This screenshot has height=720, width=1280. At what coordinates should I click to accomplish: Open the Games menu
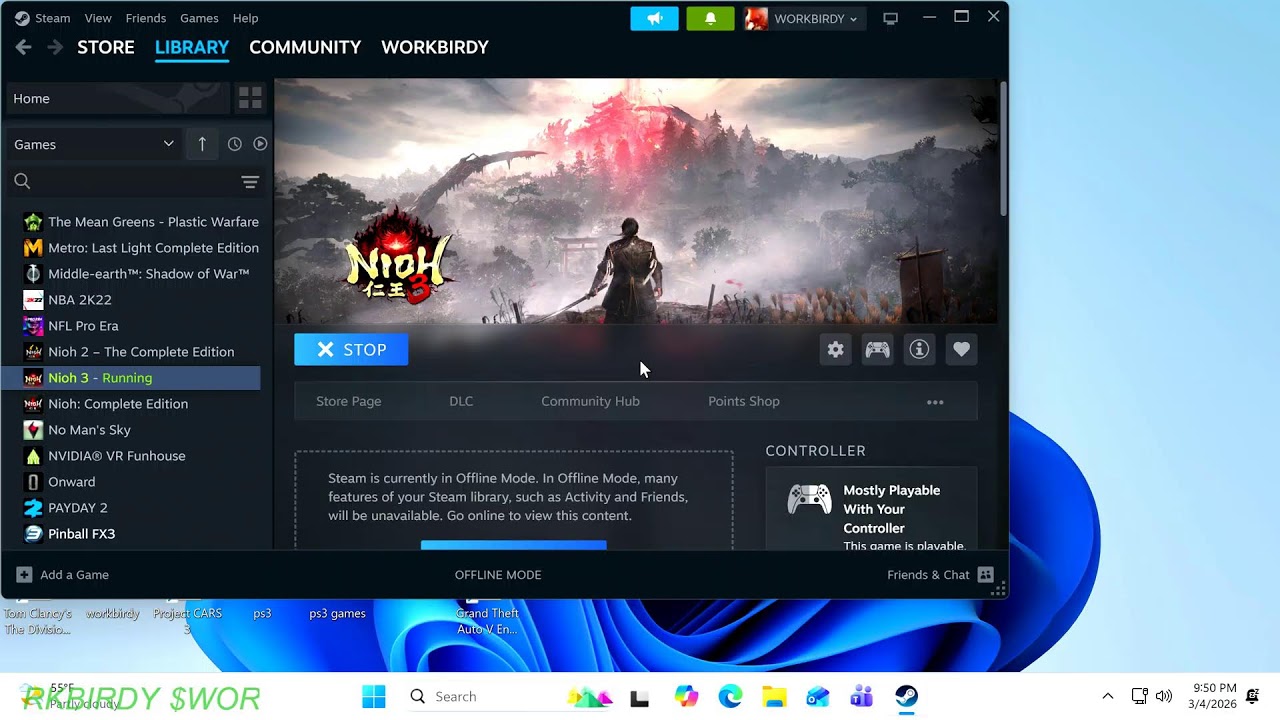pos(199,18)
